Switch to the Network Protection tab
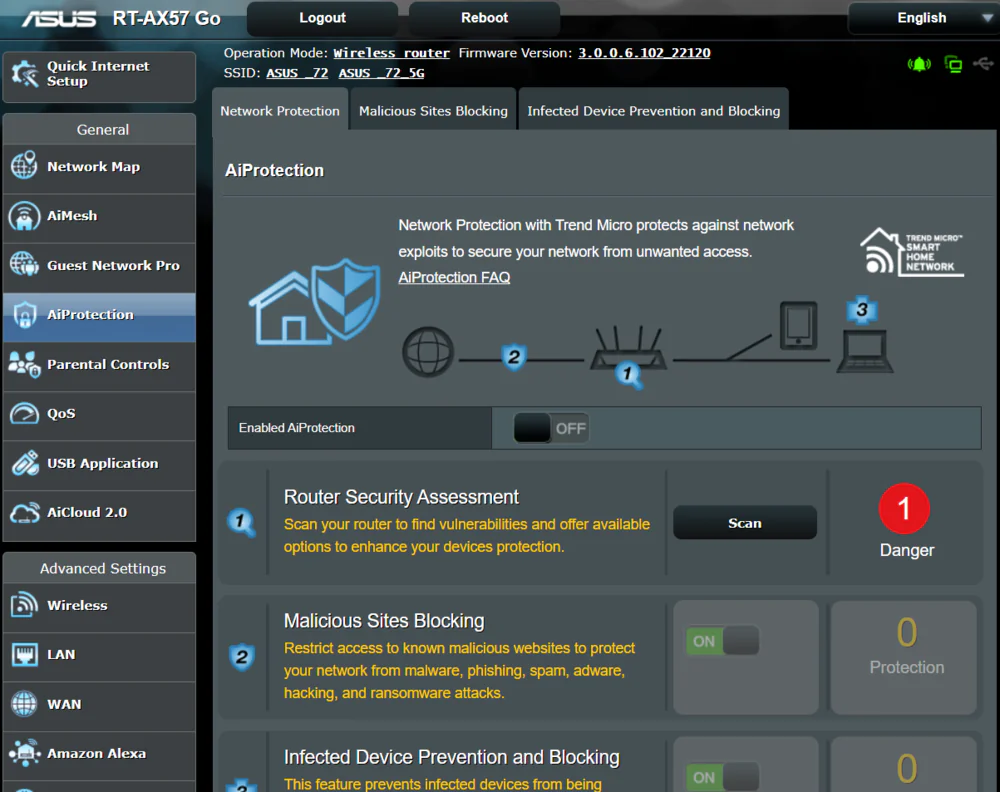1000x792 pixels. (x=280, y=110)
